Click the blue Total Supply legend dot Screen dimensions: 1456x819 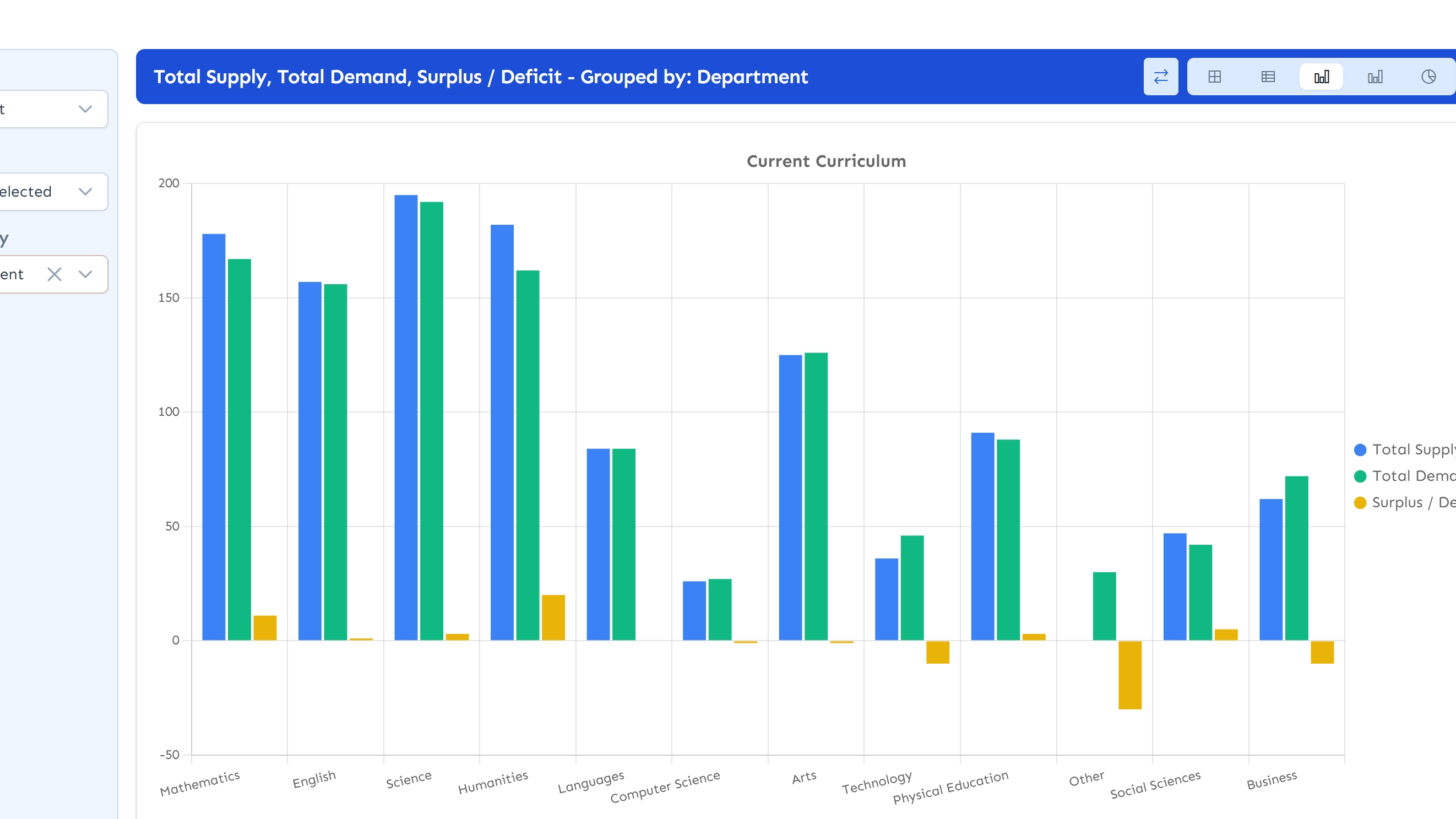[1360, 450]
